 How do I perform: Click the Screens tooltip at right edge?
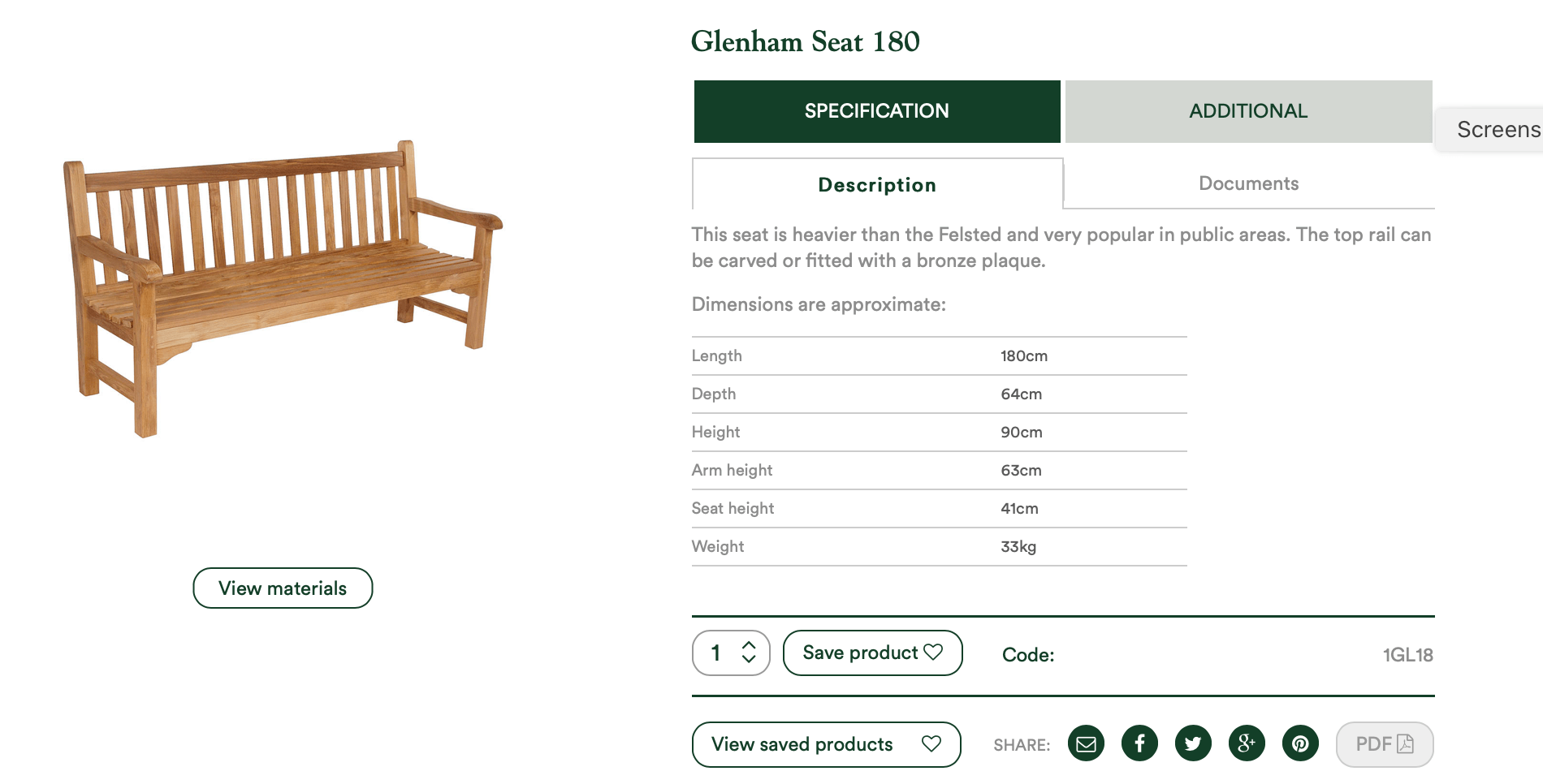(x=1490, y=130)
